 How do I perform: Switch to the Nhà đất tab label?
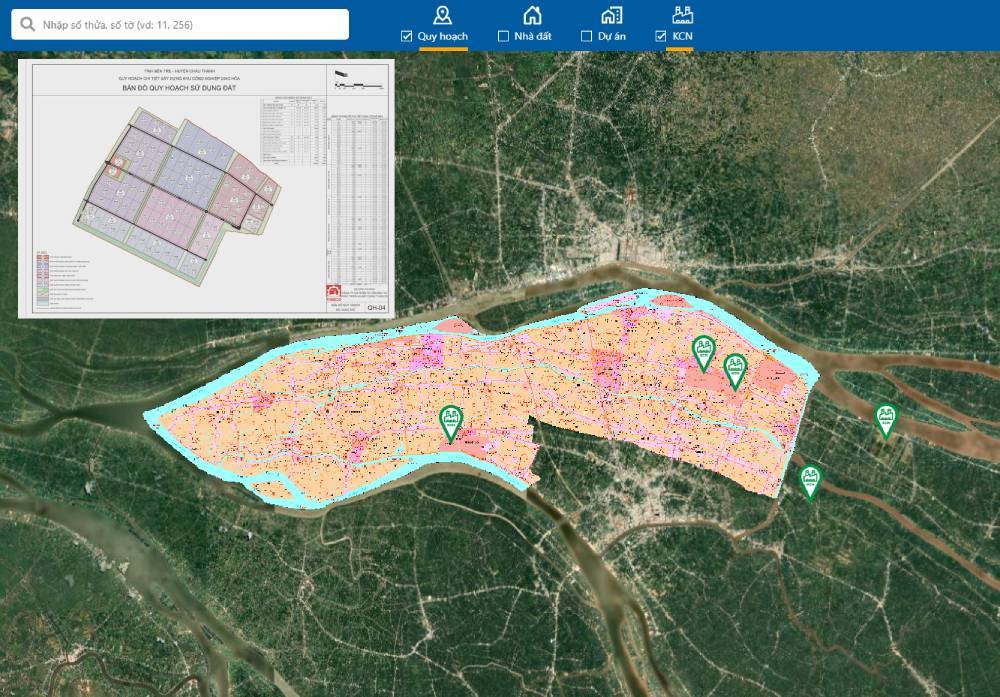tap(533, 36)
